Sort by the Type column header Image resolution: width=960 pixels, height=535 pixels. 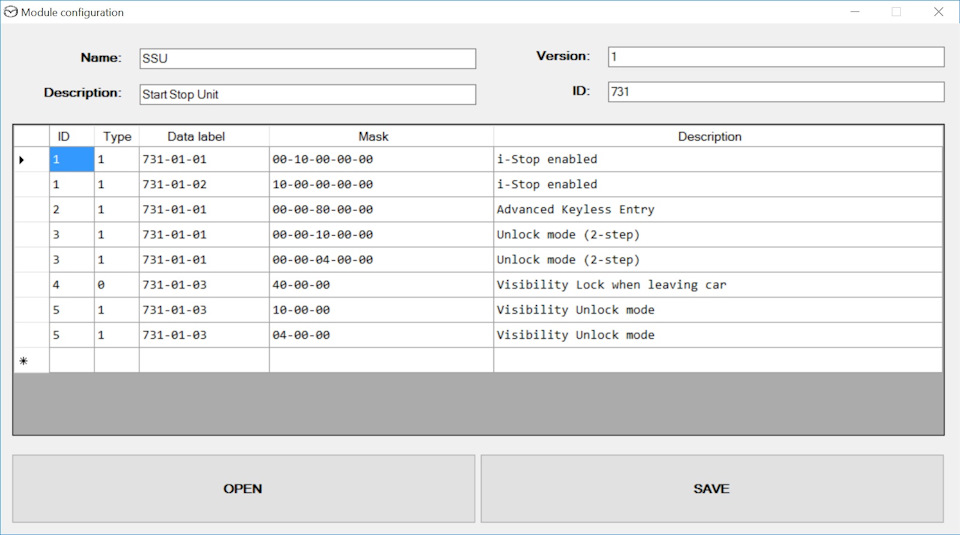pos(117,137)
